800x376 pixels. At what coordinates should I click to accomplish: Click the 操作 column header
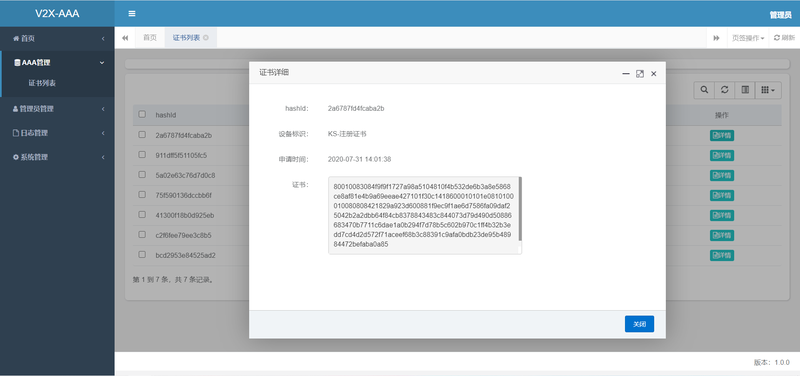722,115
